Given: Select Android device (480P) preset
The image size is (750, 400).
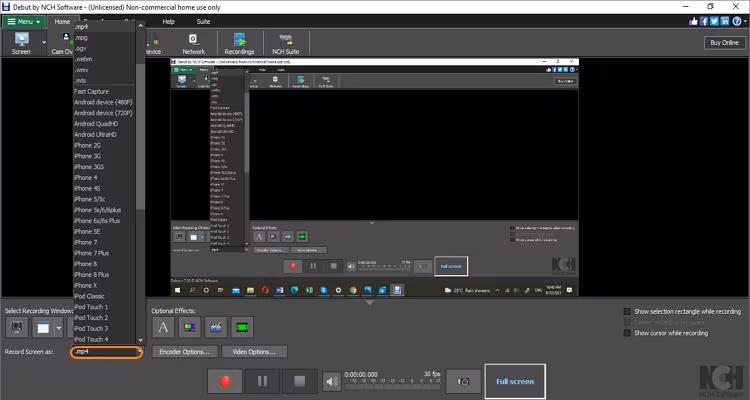Looking at the screenshot, I should click(x=104, y=102).
